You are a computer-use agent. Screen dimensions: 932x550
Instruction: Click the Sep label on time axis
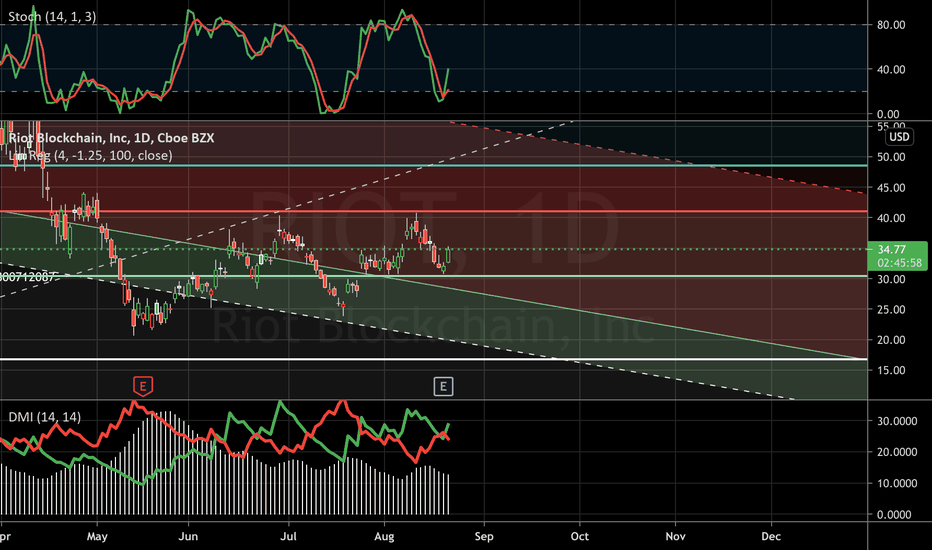pos(484,536)
